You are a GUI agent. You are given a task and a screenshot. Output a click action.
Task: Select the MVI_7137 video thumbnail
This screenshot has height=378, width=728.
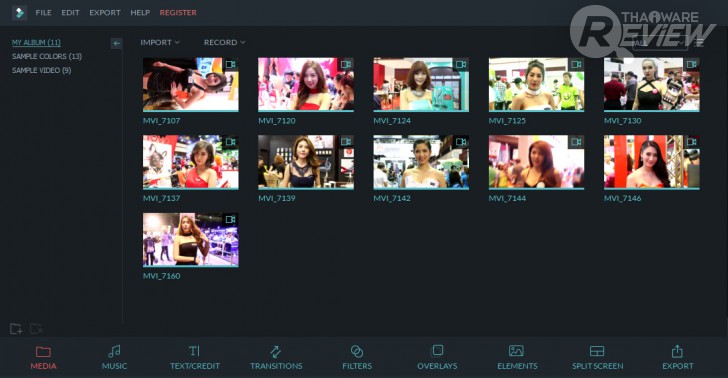191,162
